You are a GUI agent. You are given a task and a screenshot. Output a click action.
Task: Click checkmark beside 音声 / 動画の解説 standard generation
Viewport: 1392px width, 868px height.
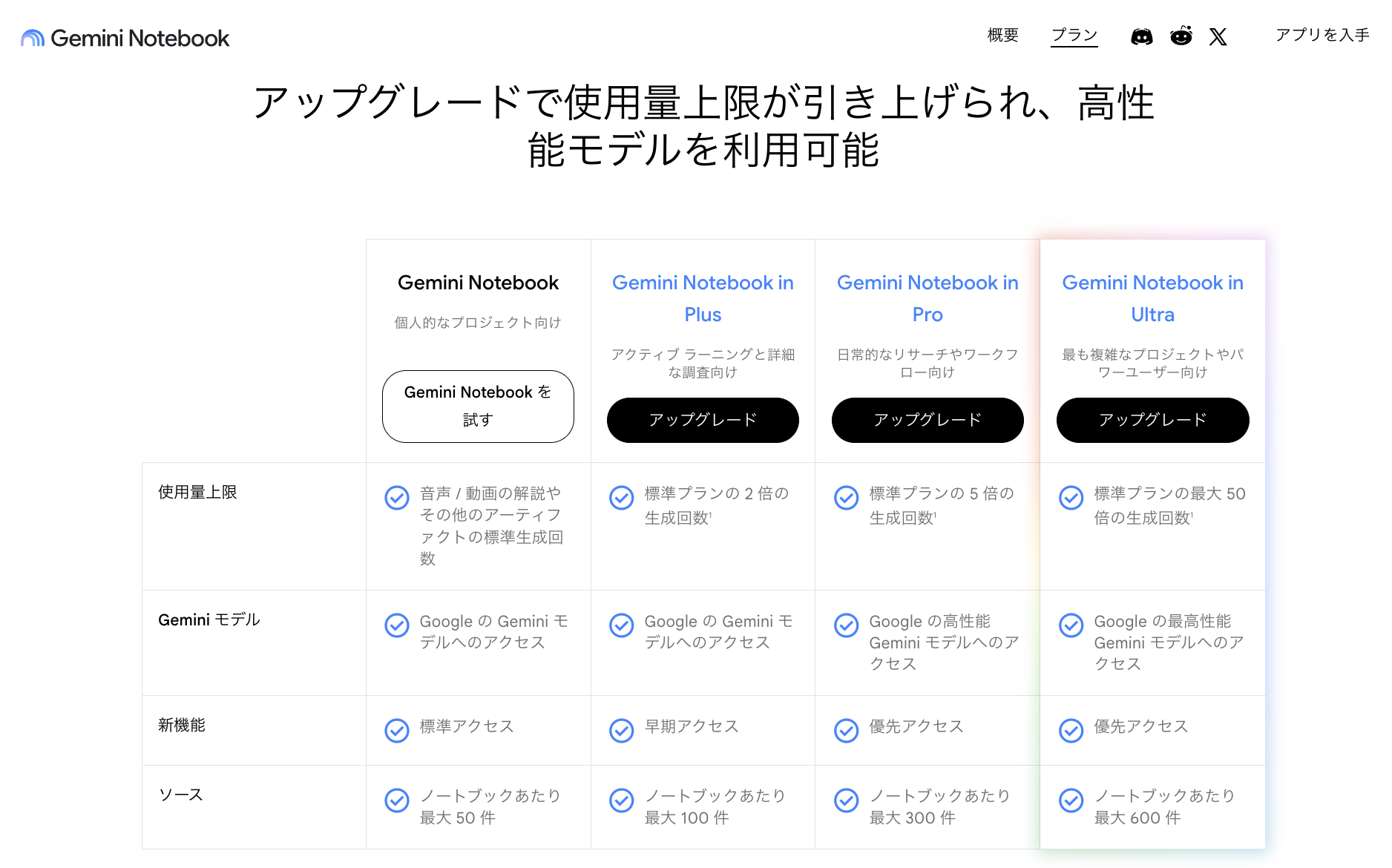[x=397, y=498]
